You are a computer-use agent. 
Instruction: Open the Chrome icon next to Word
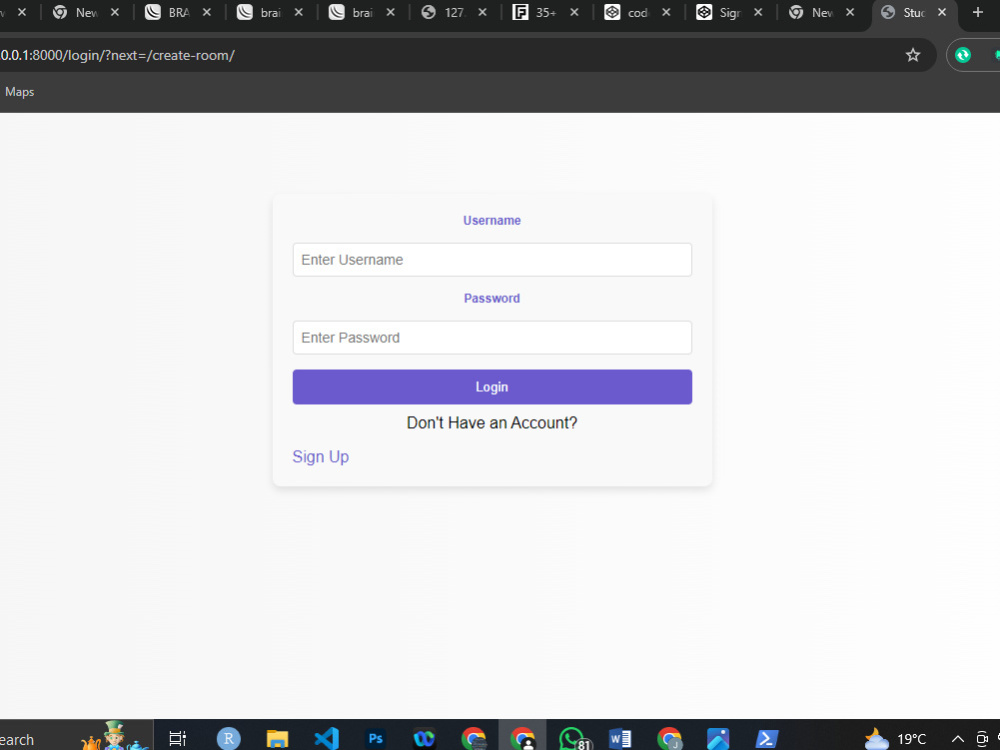[x=669, y=739]
